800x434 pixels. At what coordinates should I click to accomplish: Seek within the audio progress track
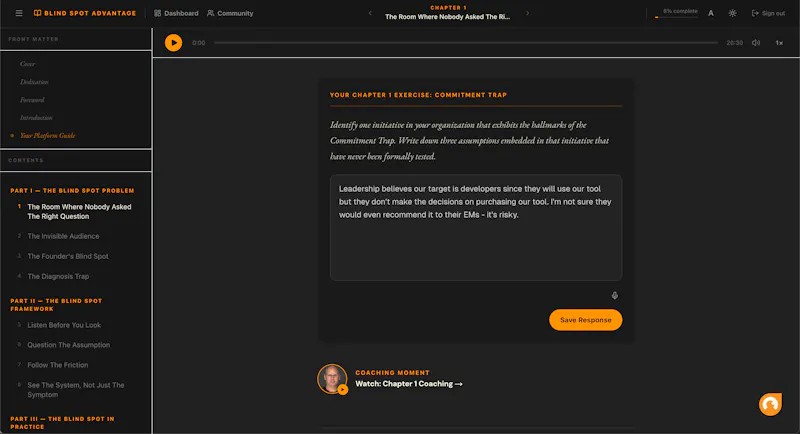466,43
